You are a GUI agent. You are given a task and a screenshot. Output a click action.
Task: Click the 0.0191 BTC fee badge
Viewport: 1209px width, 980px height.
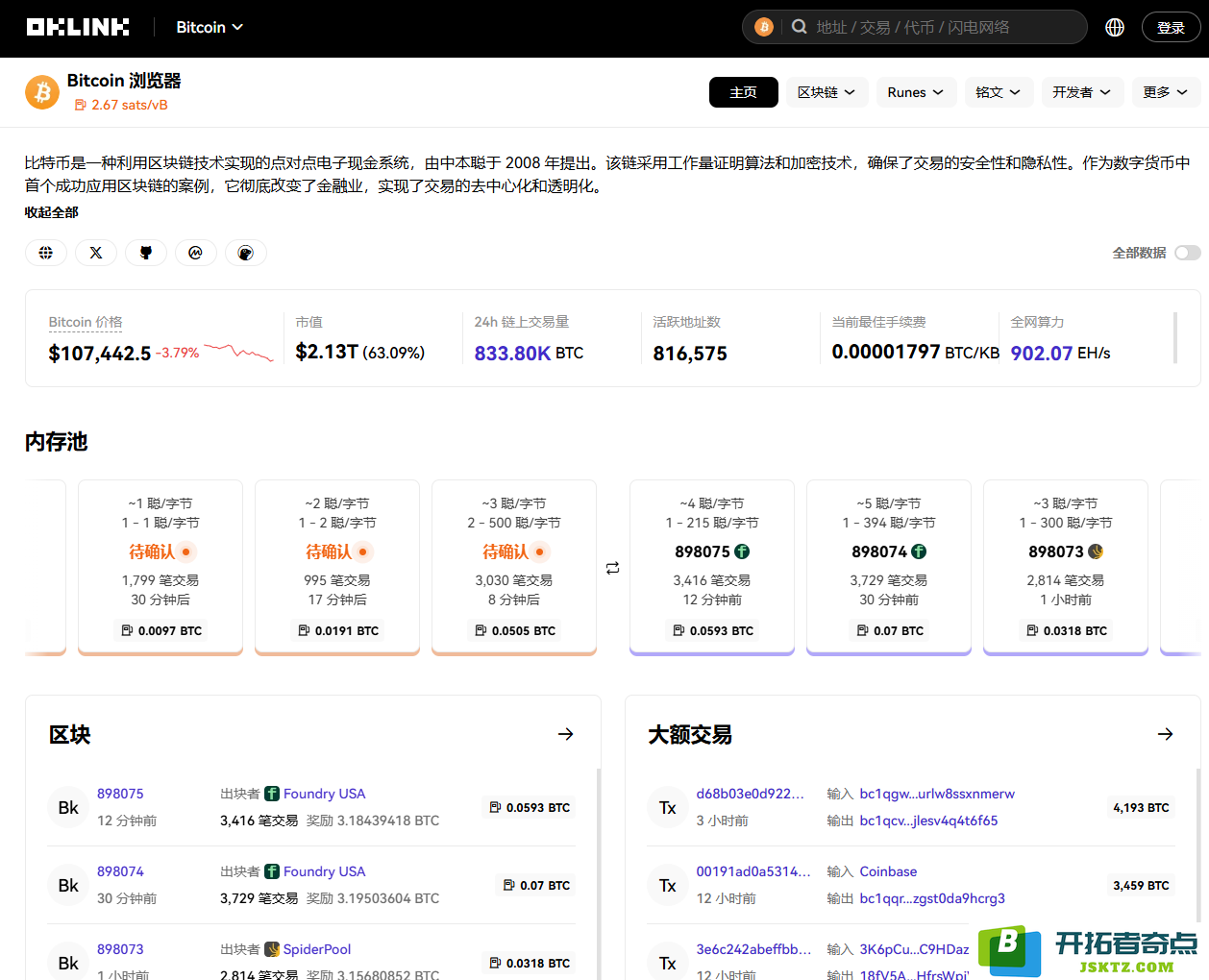coord(337,630)
